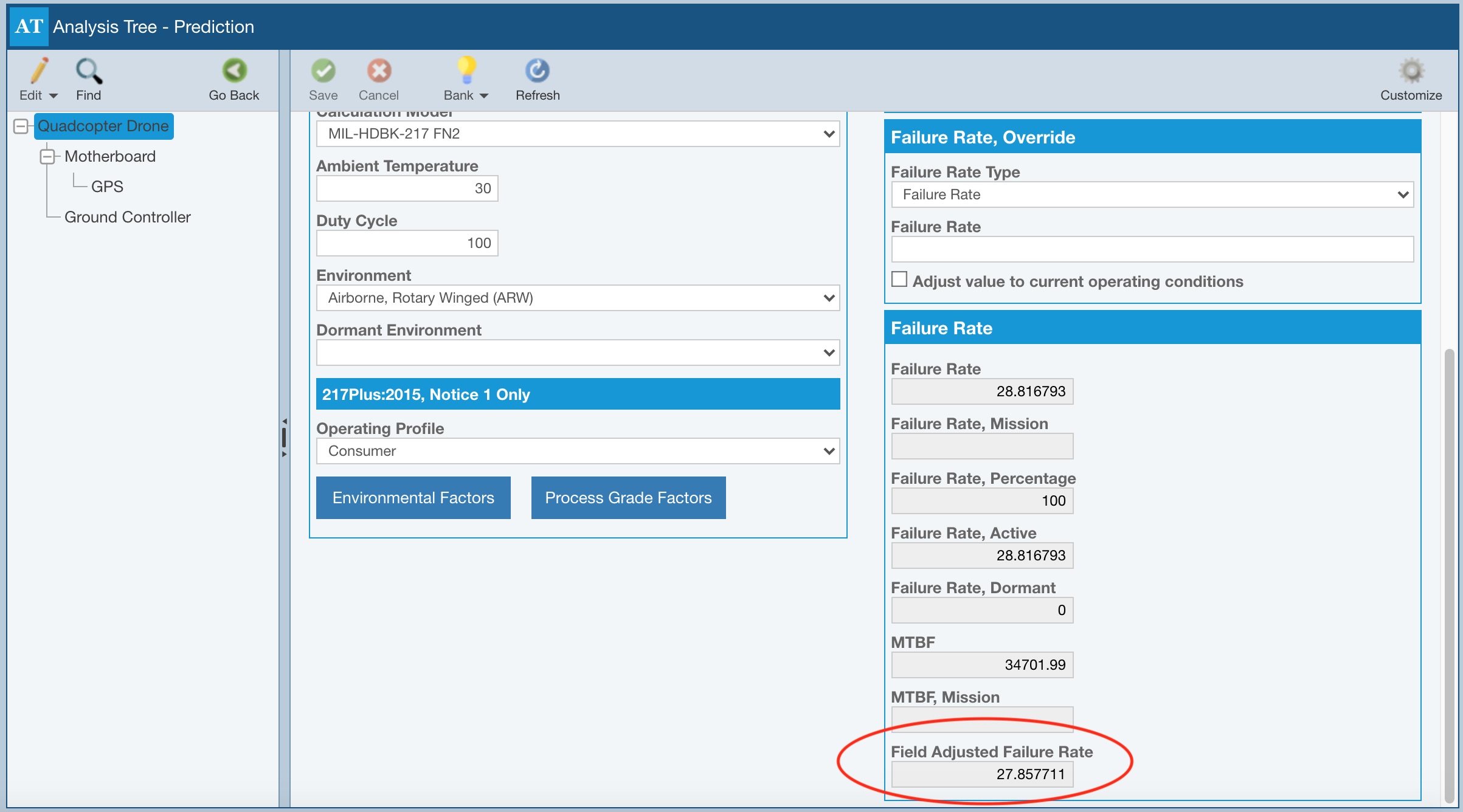Click the Edit pencil icon
Viewport: 1463px width, 812px height.
click(39, 72)
